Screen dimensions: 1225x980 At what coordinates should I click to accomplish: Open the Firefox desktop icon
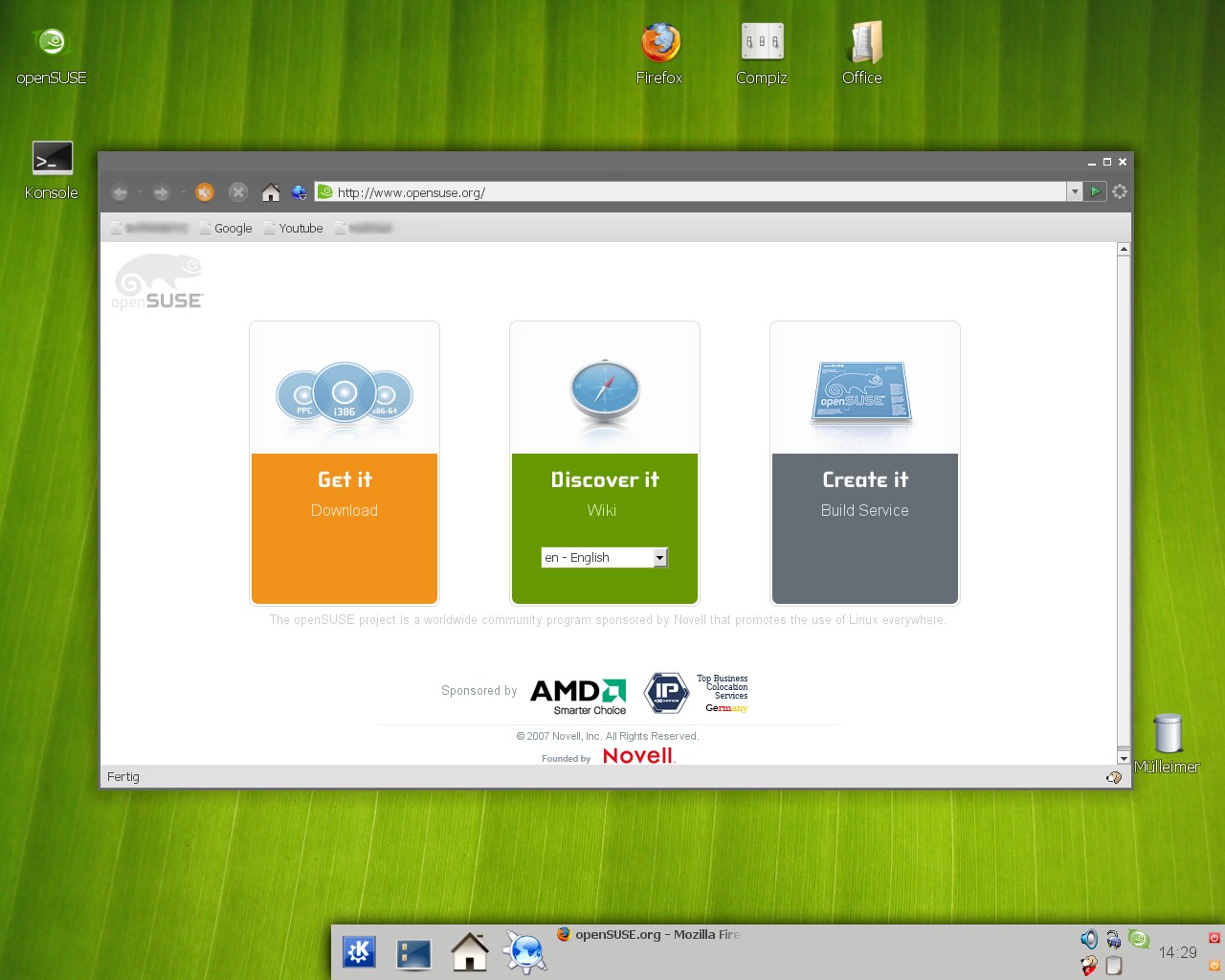click(659, 54)
